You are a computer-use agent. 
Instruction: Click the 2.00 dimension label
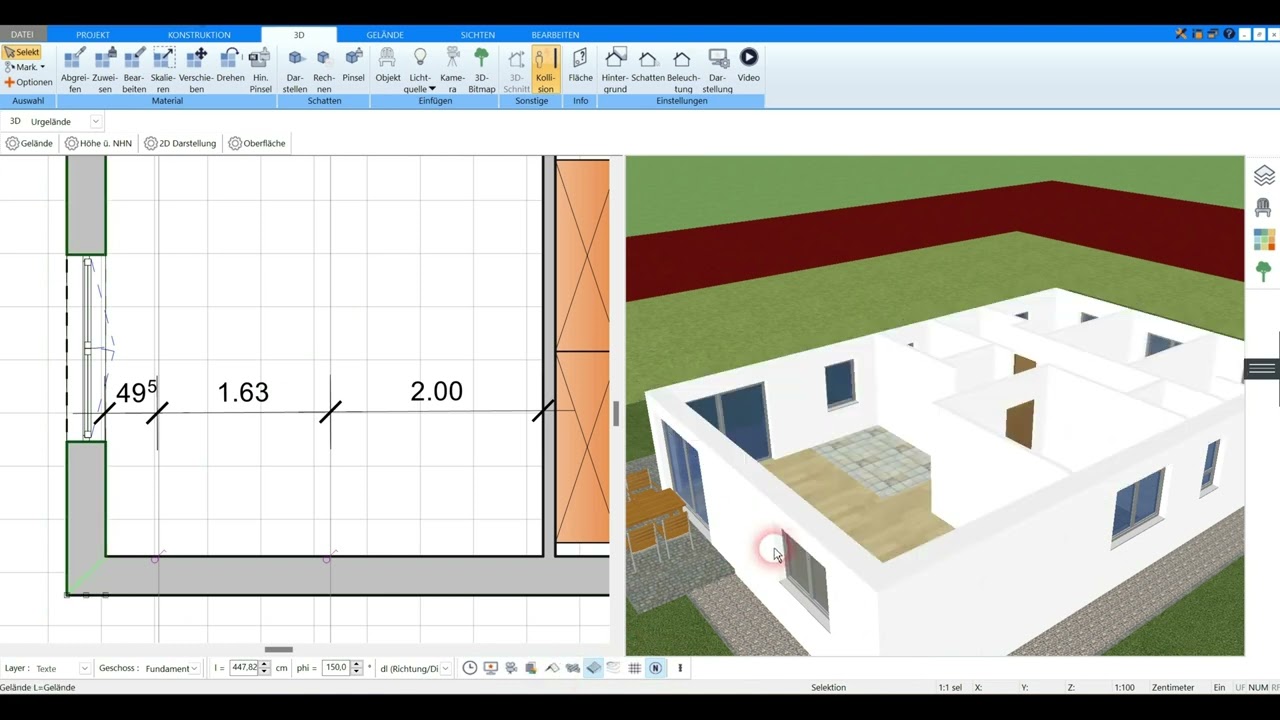pyautogui.click(x=436, y=391)
